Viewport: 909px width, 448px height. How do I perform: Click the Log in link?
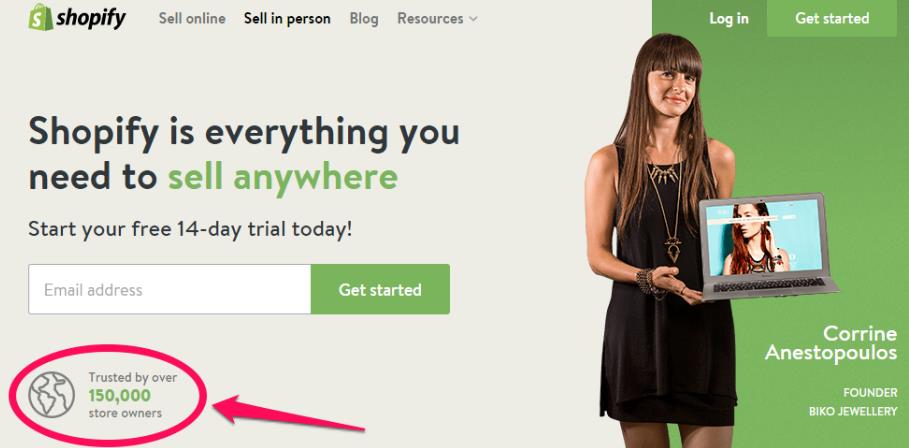point(729,19)
